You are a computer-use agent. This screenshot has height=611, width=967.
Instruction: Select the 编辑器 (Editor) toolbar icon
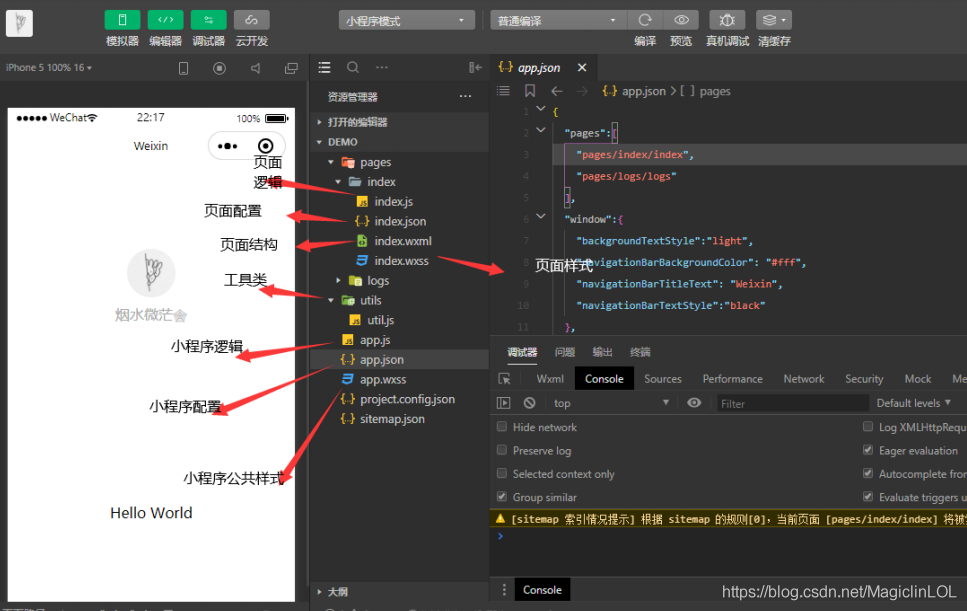coord(165,19)
